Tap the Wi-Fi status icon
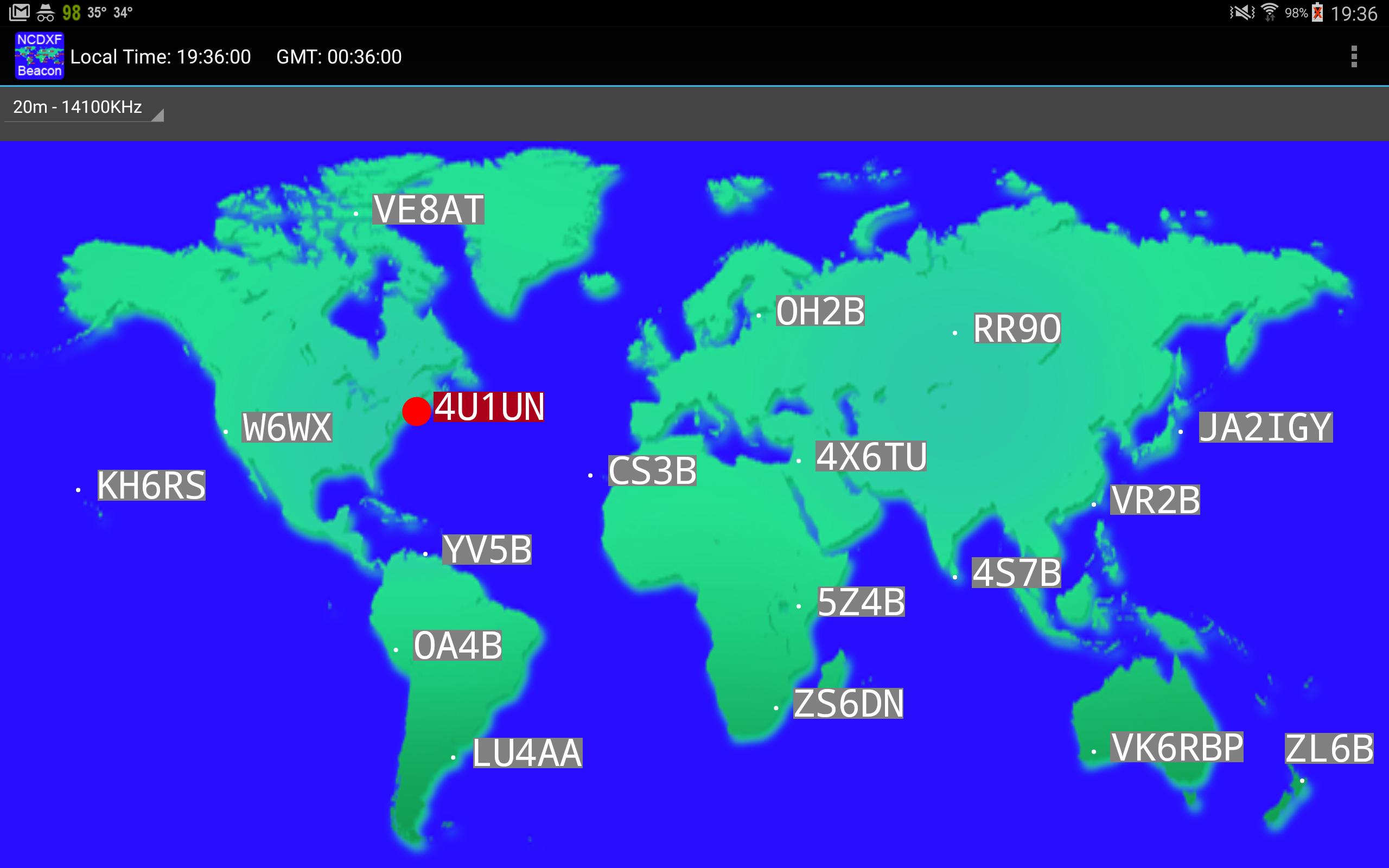 tap(1270, 12)
